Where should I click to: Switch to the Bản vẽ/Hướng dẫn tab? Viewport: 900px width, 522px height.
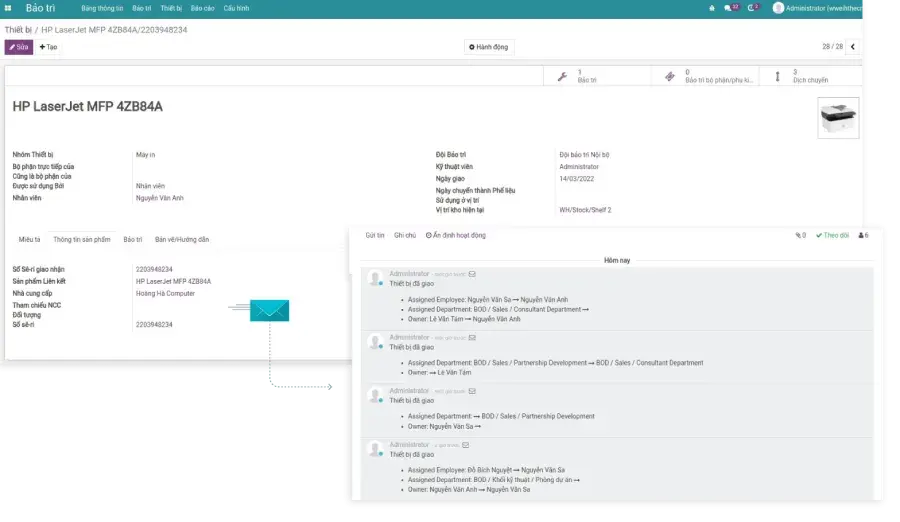[182, 240]
